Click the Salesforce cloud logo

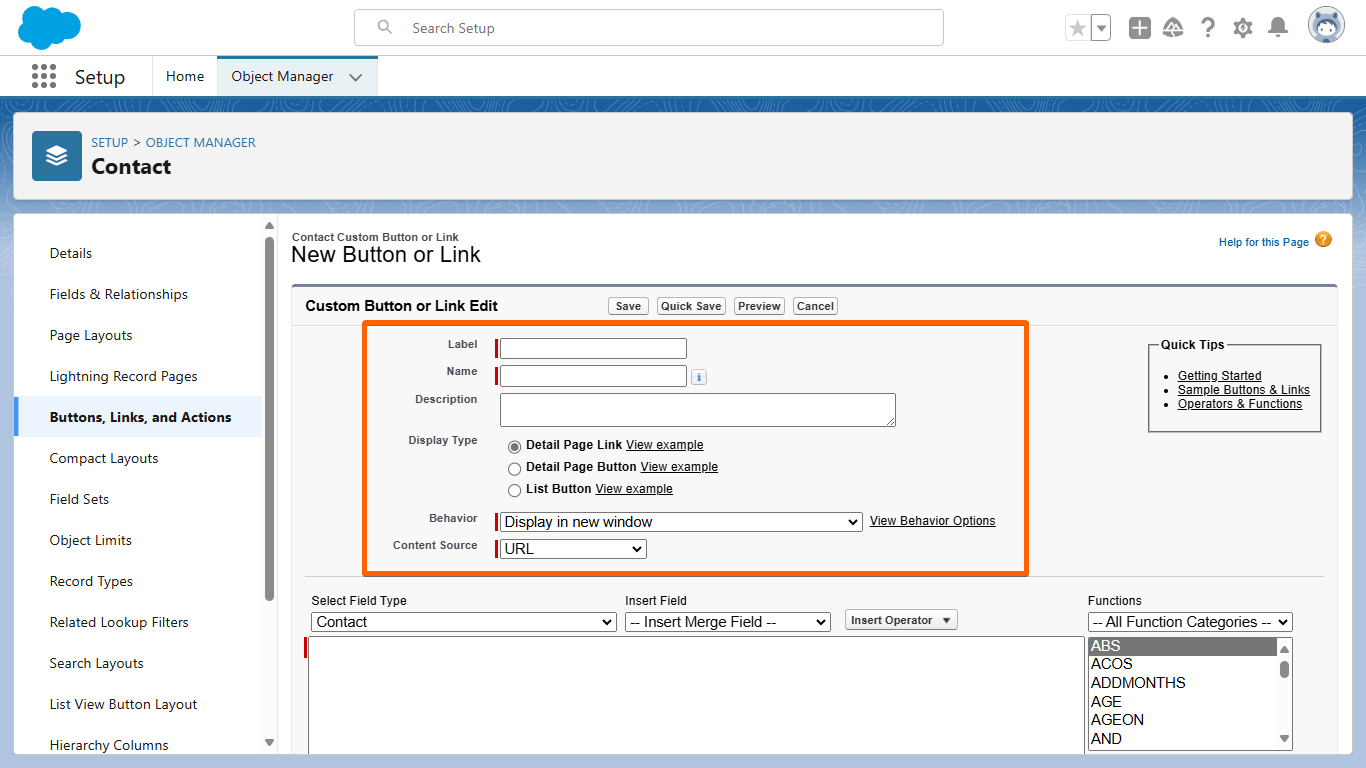pyautogui.click(x=49, y=27)
